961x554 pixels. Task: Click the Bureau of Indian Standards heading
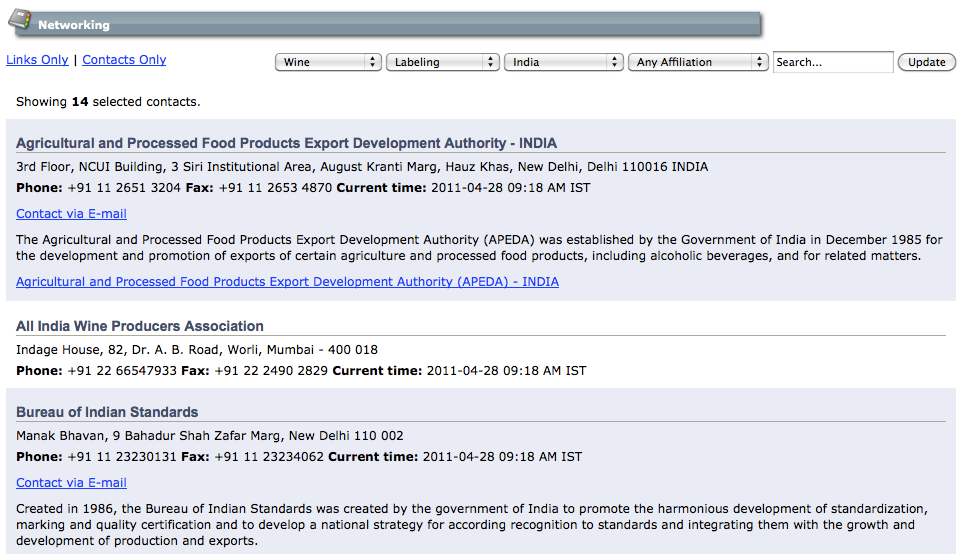(x=107, y=412)
